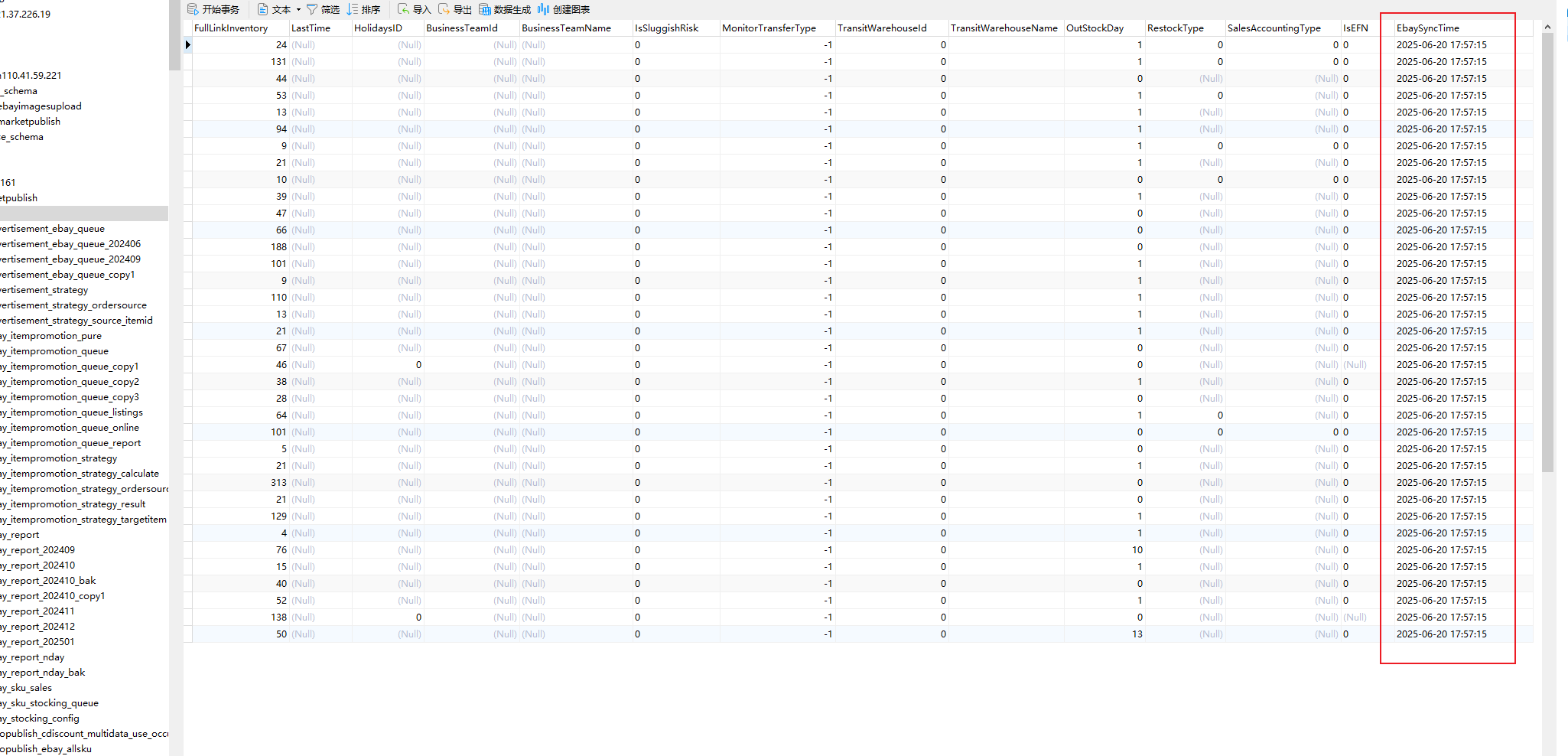
Task: Click the data grid vertical scrollbar thumb
Action: [1547, 253]
